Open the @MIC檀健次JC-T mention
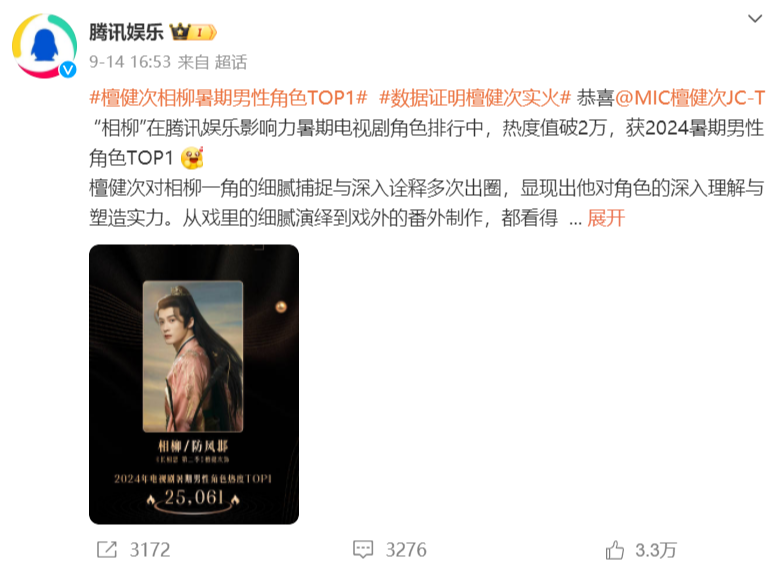Screen dimensions: 776x573 (690, 98)
